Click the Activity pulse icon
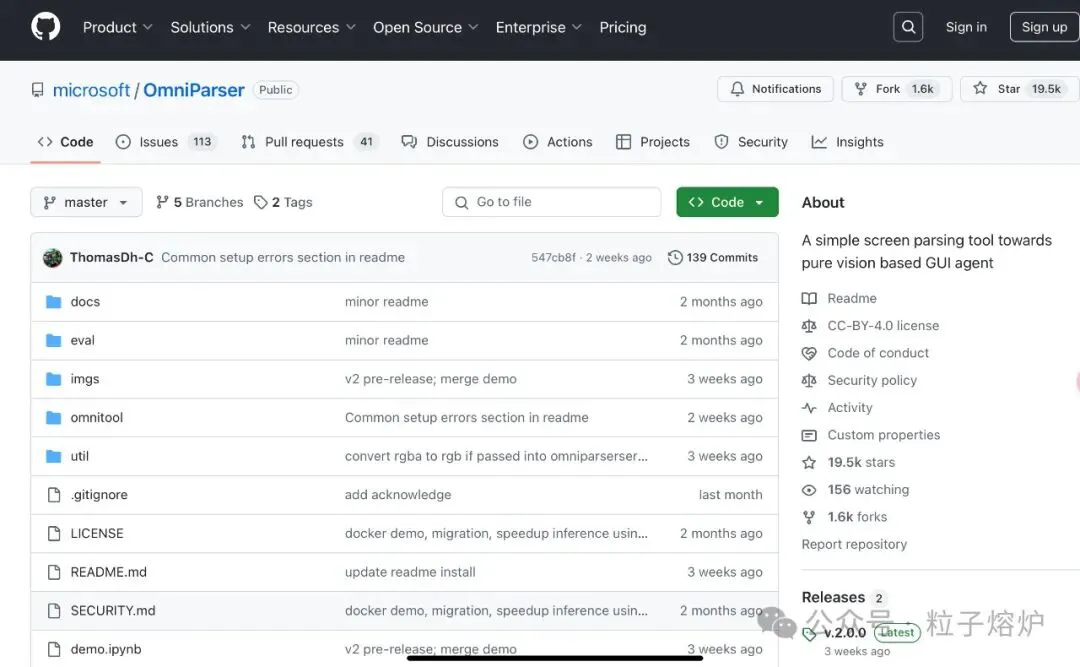 point(809,408)
